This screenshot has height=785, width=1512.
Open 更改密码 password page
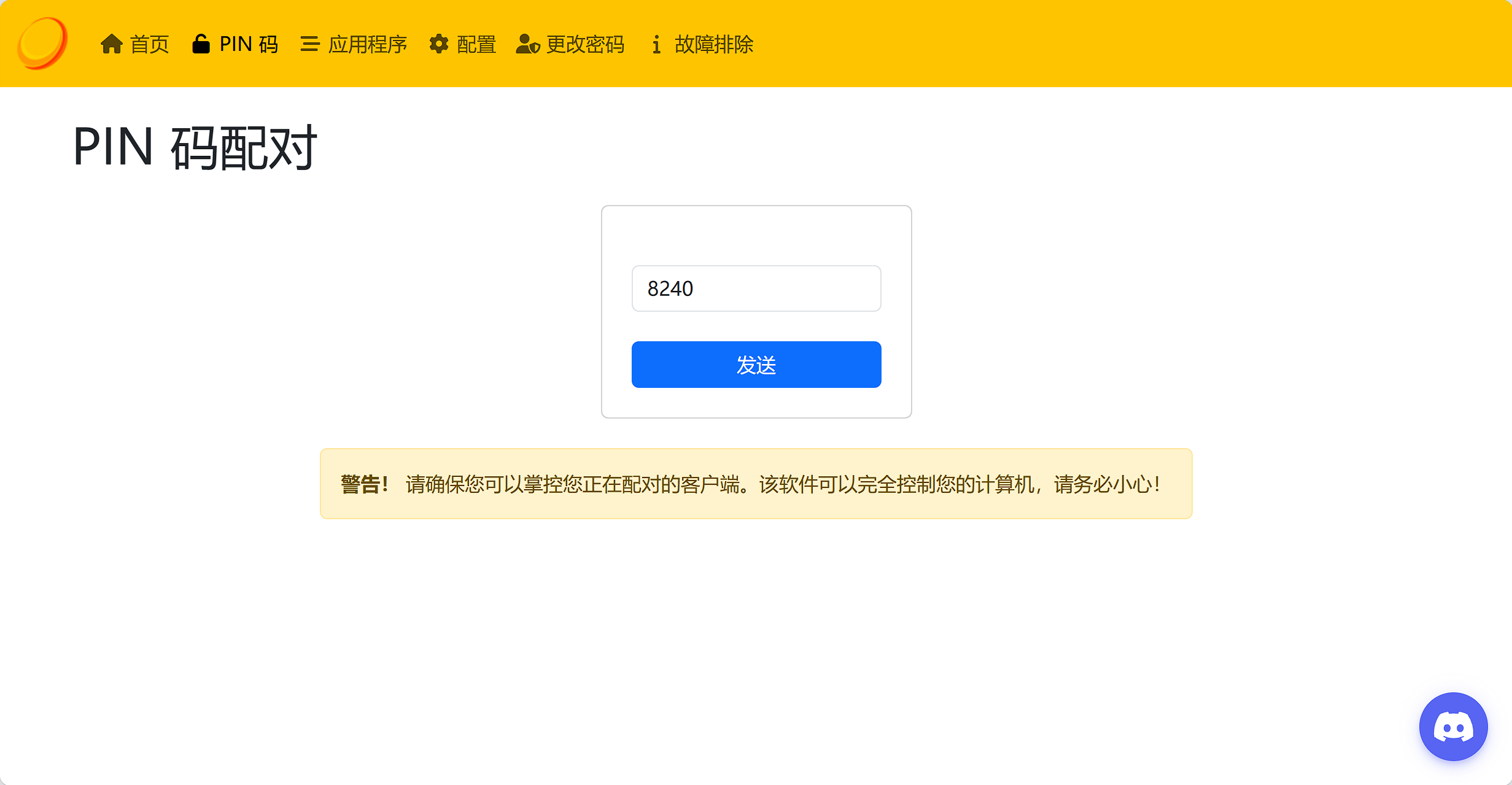[x=584, y=44]
